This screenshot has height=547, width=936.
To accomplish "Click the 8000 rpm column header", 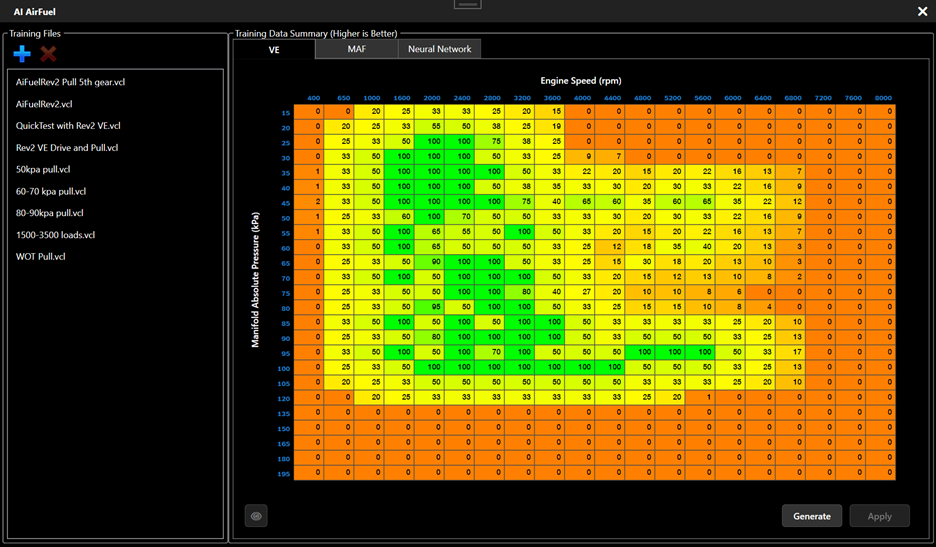I will 881,98.
